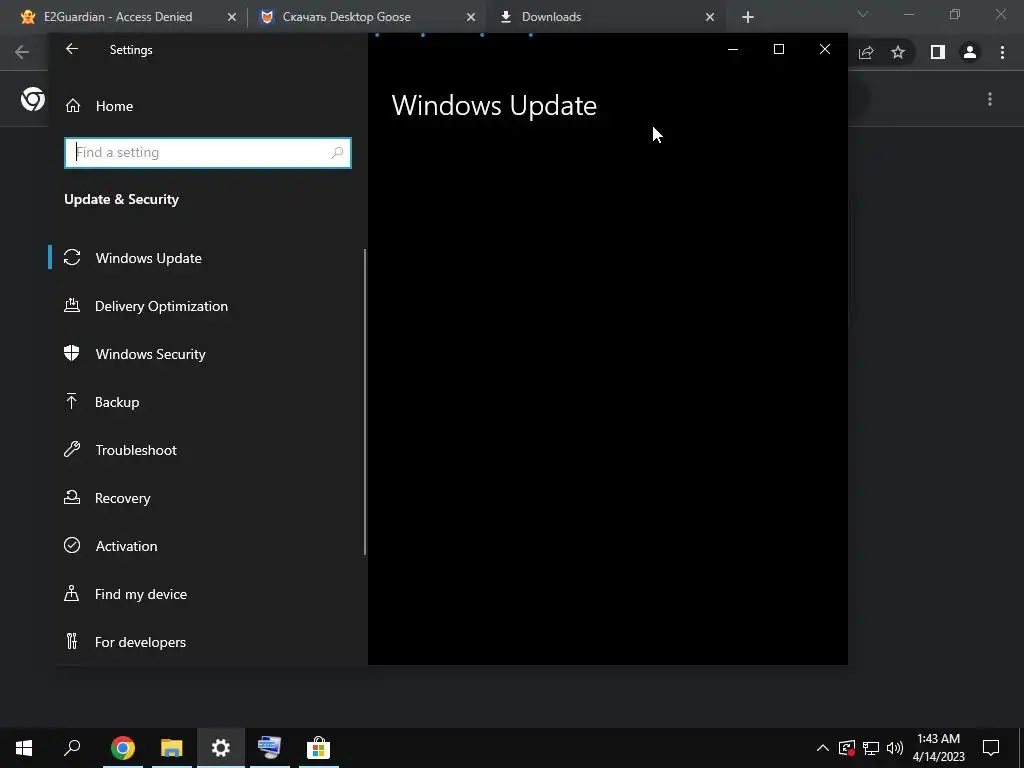Close the Desktop Goose tab

tap(471, 17)
